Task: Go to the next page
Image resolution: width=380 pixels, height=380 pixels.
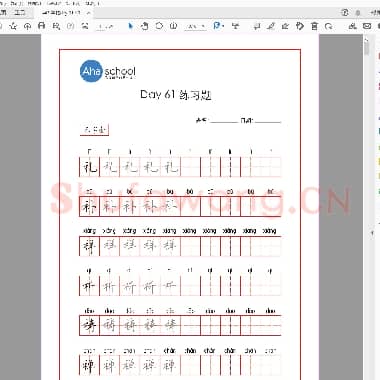Action: click(85, 26)
